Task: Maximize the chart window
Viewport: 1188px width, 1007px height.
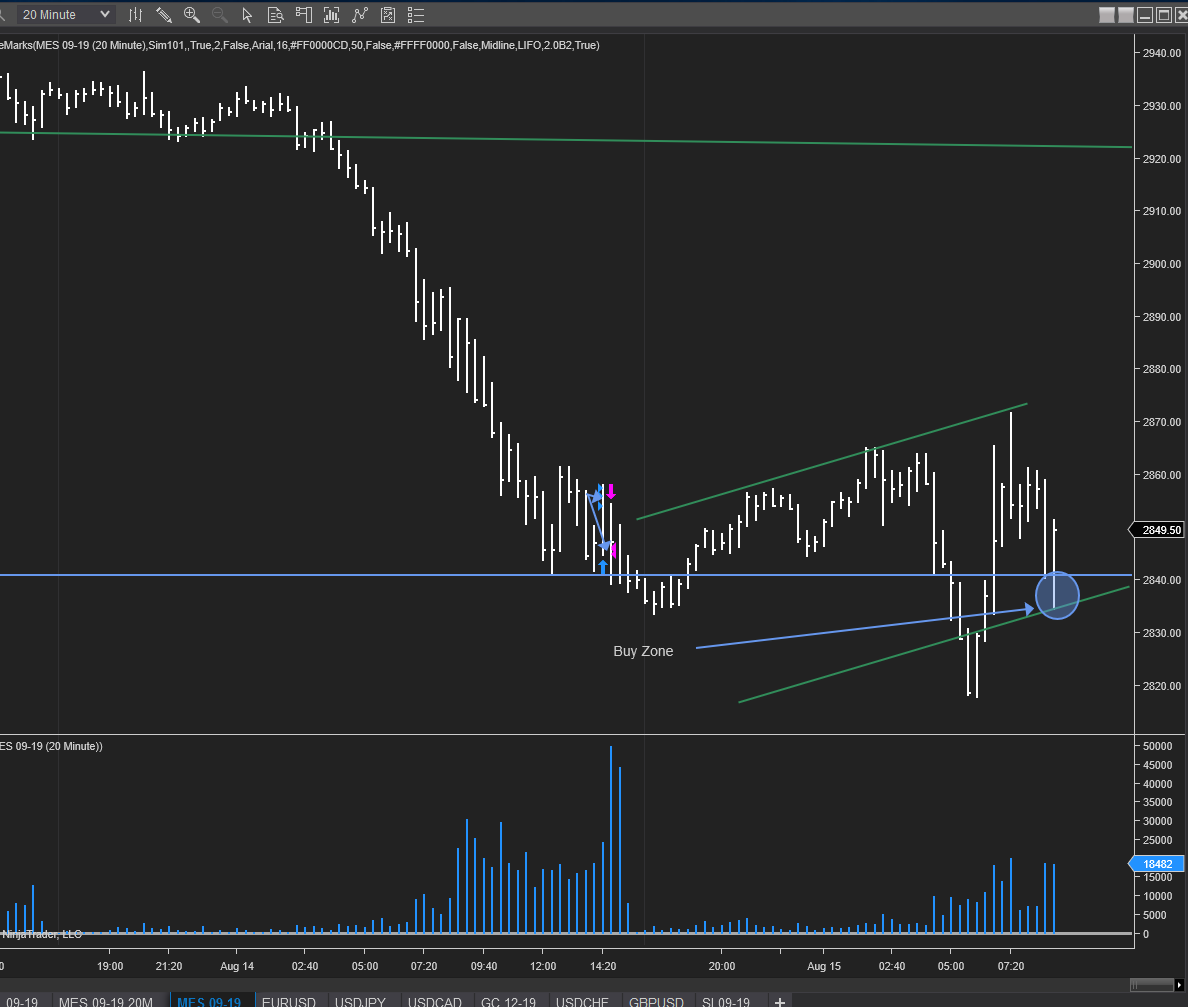Action: [1164, 14]
